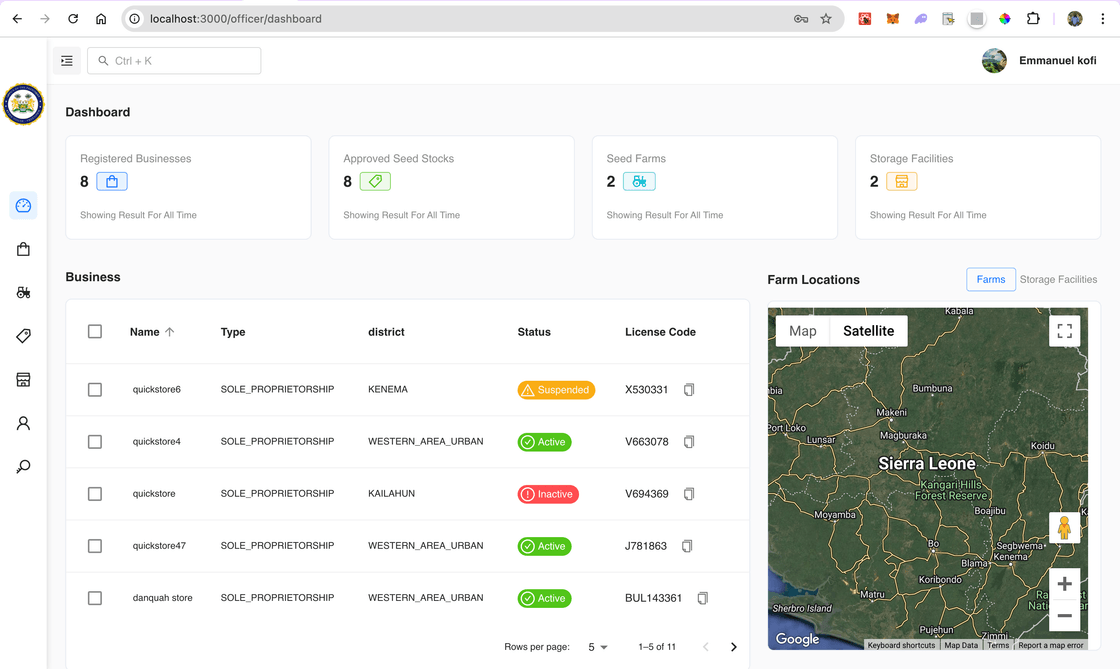Viewport: 1120px width, 669px height.
Task: Check the danquah store row checkbox
Action: [x=95, y=598]
